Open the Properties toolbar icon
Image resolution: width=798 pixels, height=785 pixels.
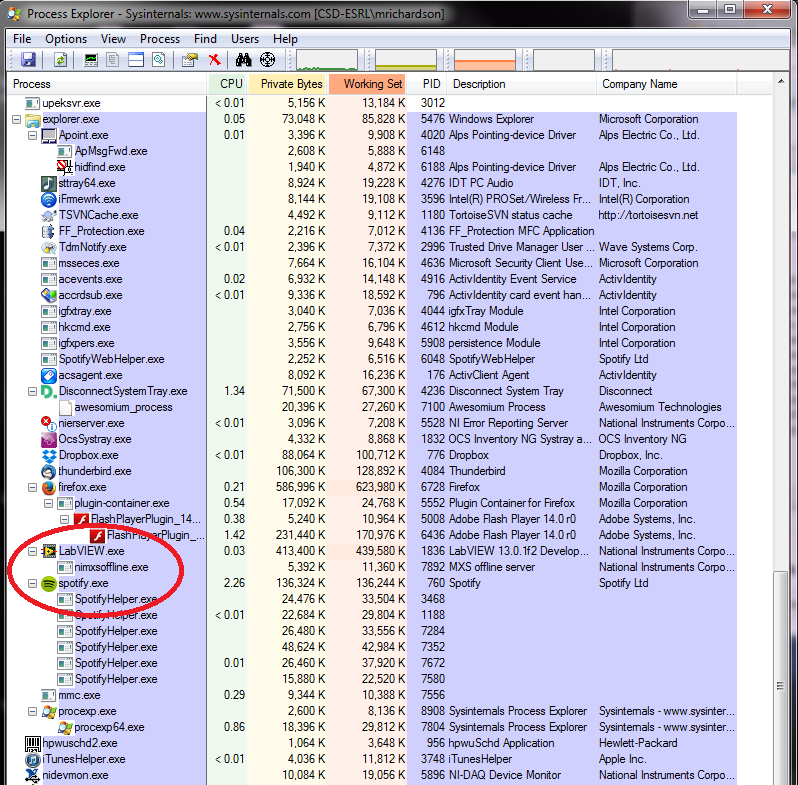pos(189,60)
